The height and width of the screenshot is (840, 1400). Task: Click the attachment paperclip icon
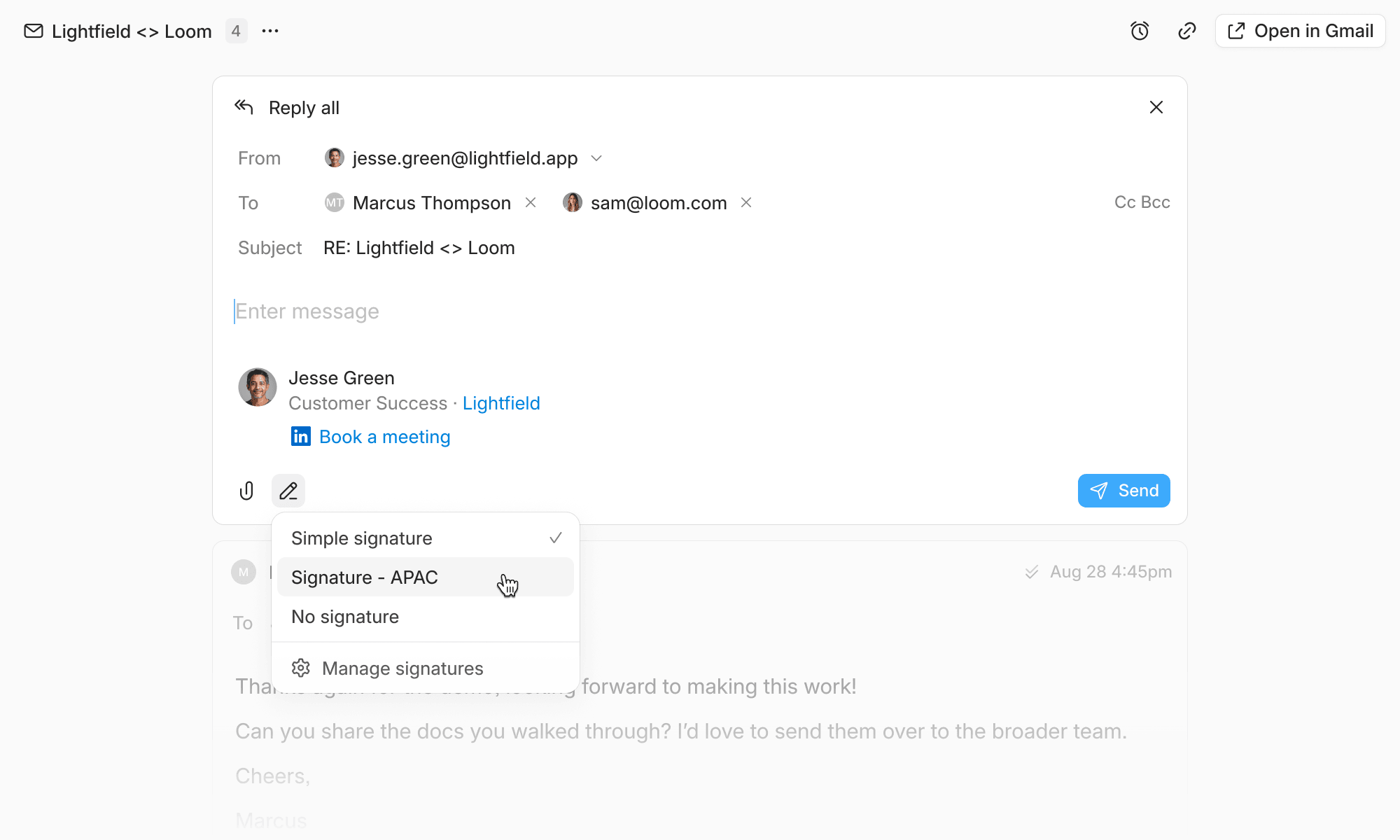point(246,491)
